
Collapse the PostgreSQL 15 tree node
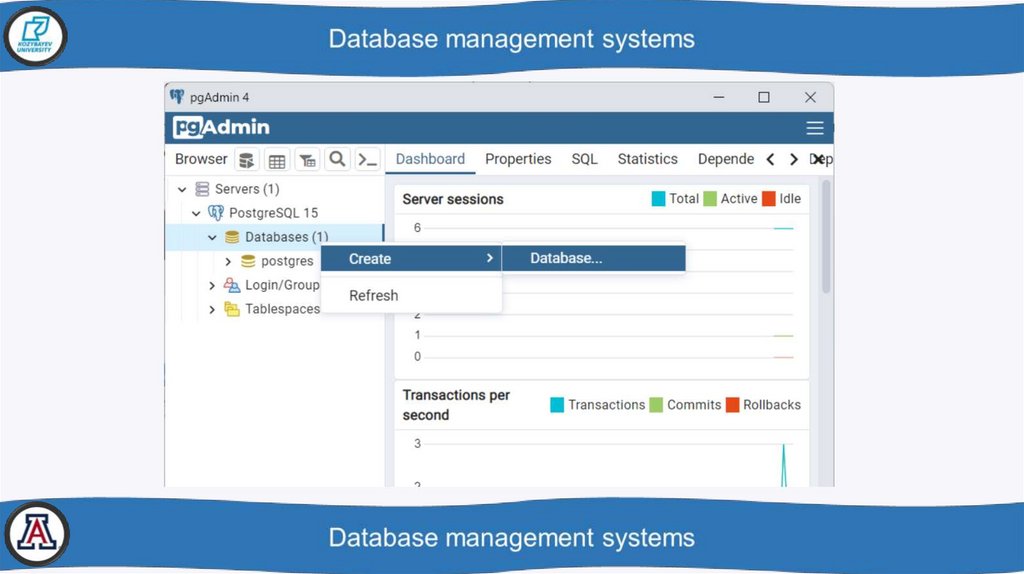(196, 214)
